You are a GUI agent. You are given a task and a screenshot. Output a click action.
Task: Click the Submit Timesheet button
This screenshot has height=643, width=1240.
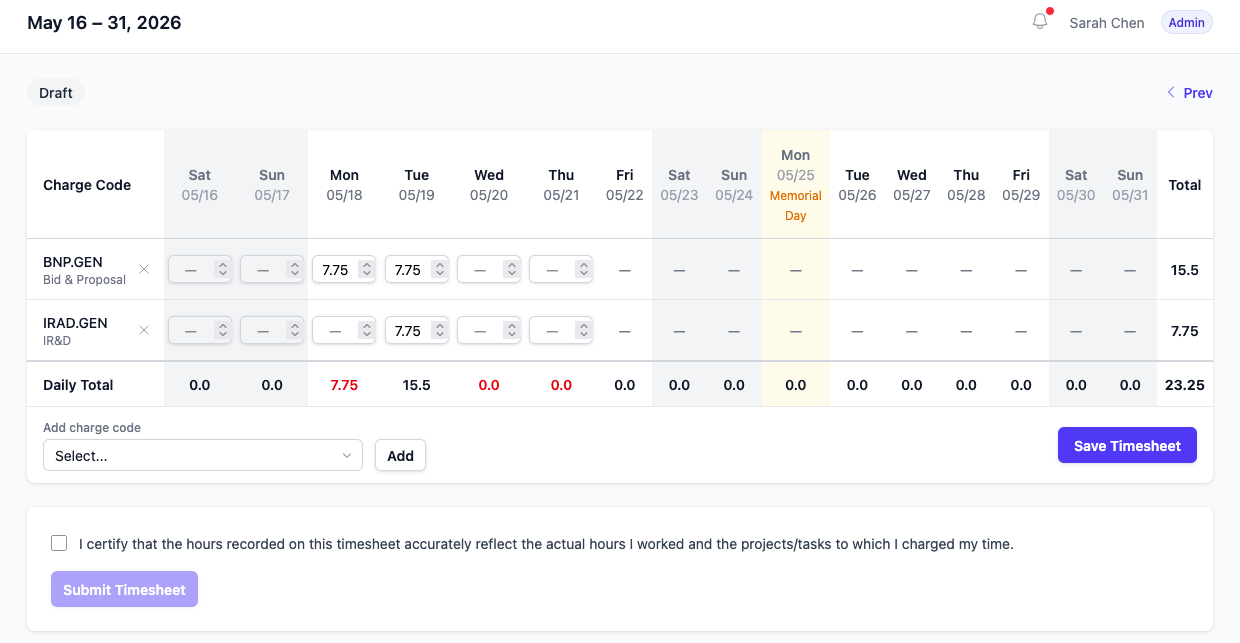[124, 589]
